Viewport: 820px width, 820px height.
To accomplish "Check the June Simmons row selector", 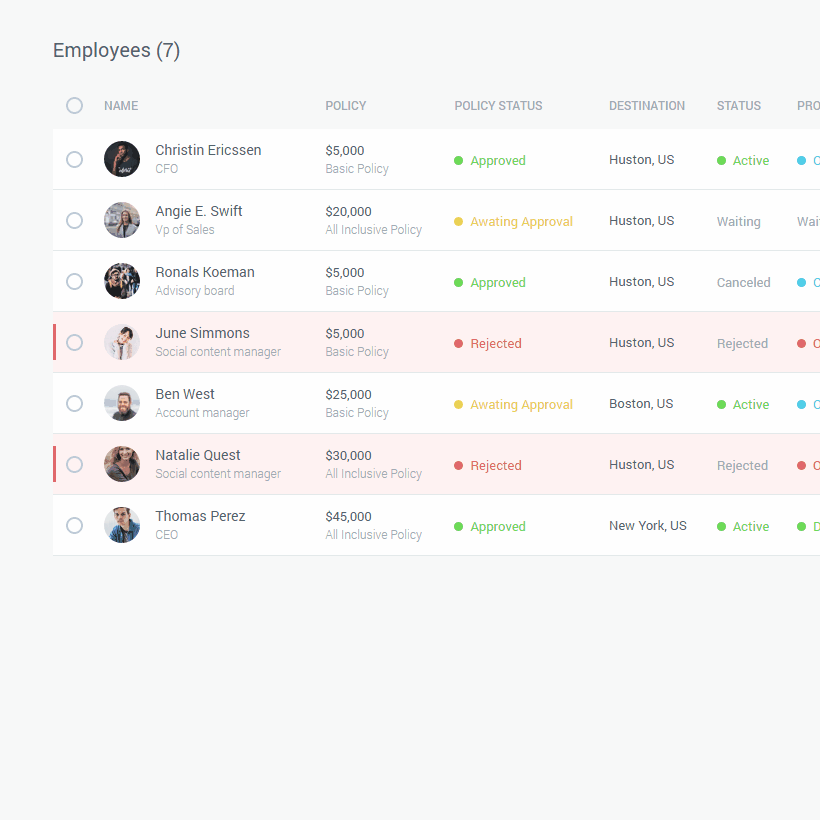I will [x=74, y=342].
